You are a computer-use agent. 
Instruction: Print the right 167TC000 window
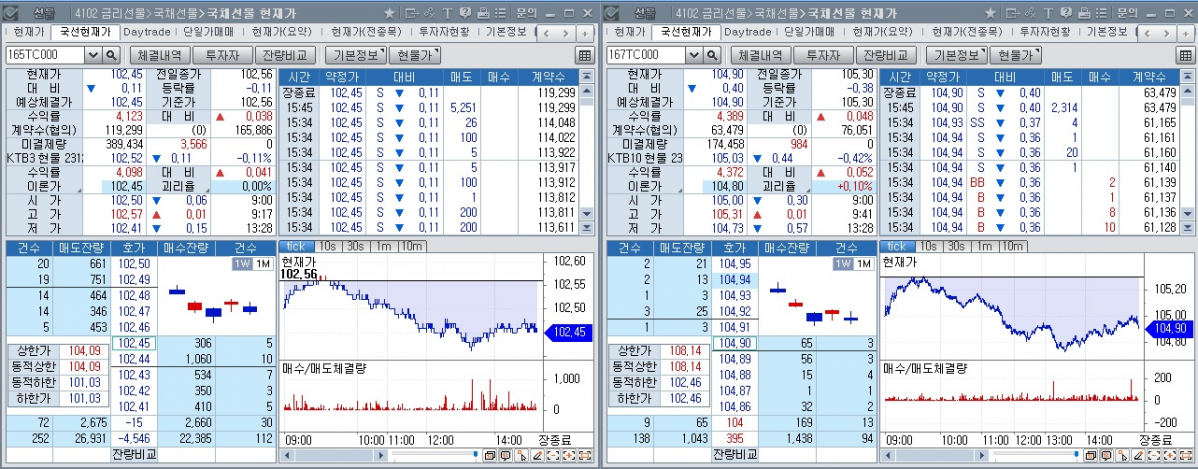click(1083, 13)
